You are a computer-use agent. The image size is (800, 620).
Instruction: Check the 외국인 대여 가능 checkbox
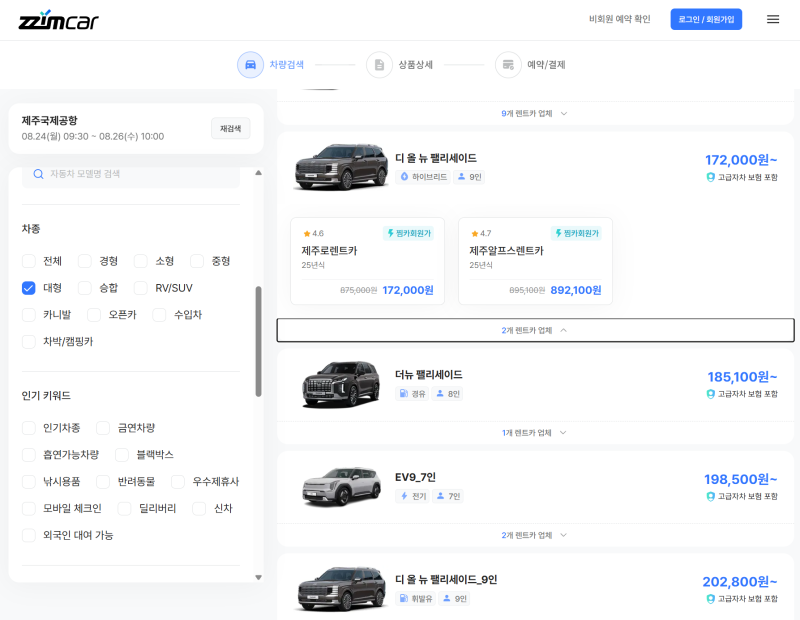point(29,535)
